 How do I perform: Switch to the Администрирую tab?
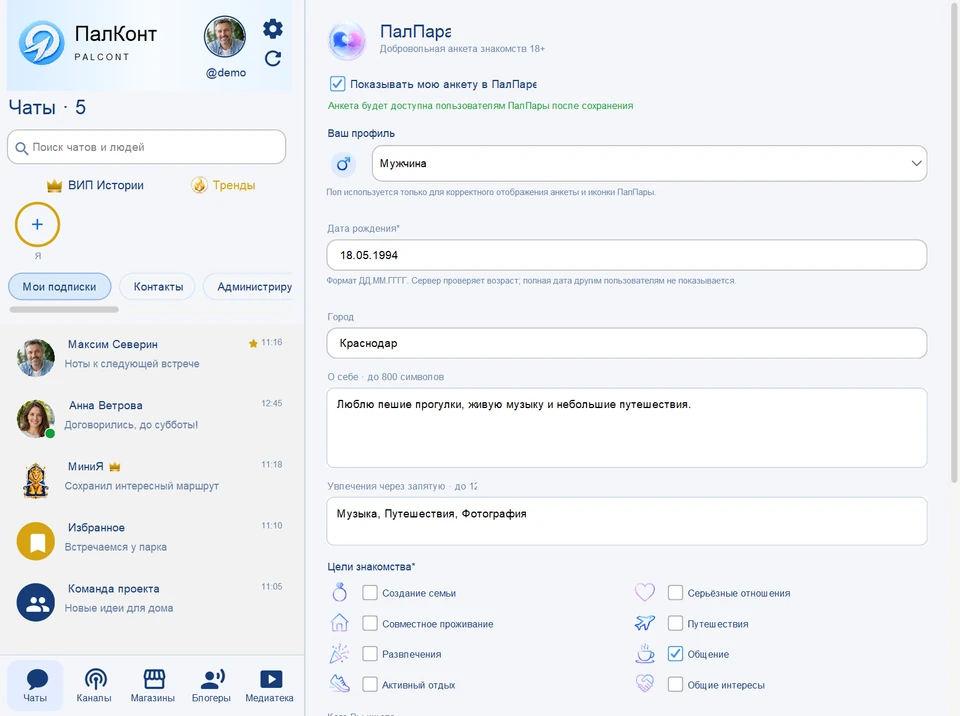coord(248,287)
